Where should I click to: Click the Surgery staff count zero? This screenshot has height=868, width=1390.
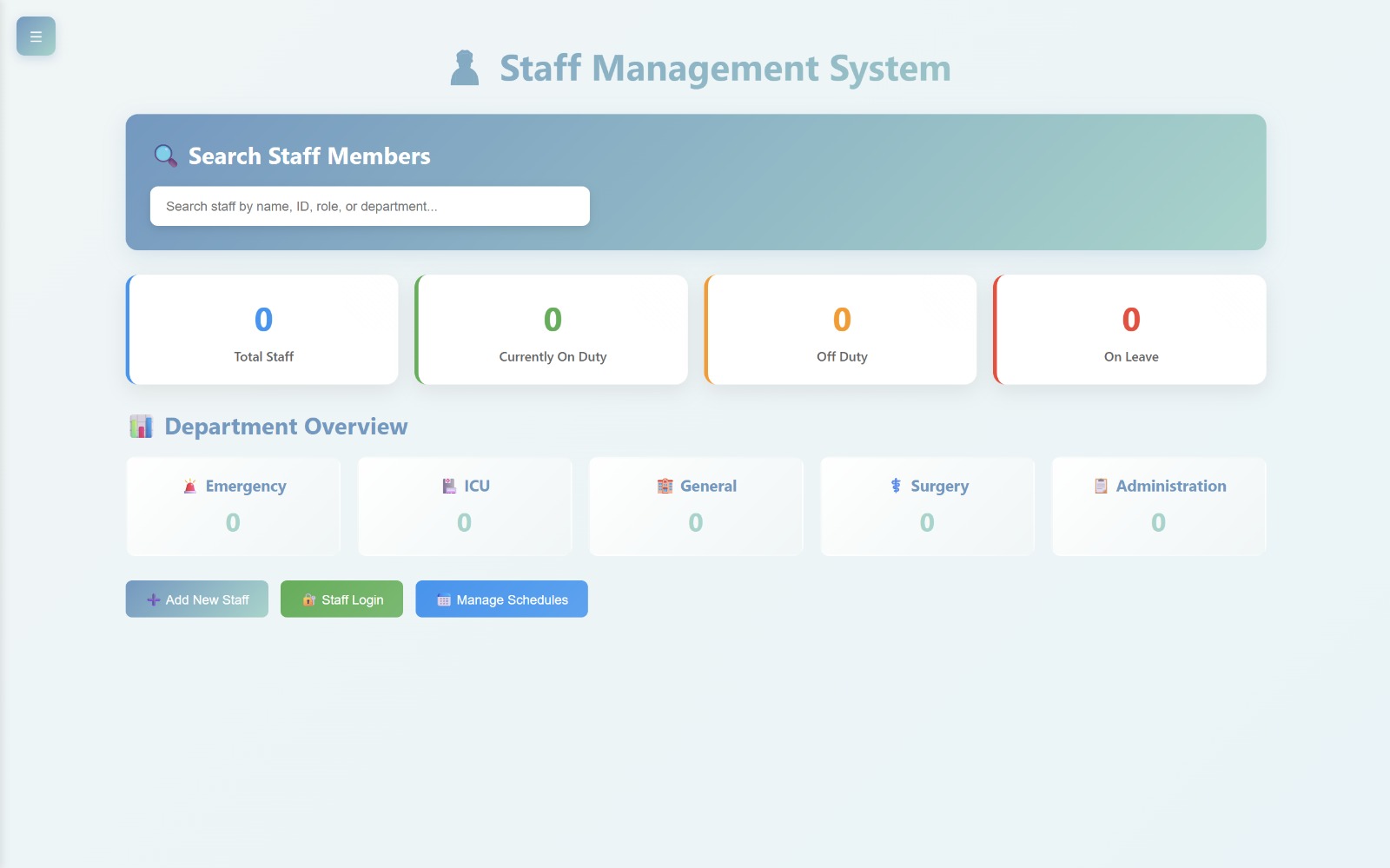pos(927,522)
